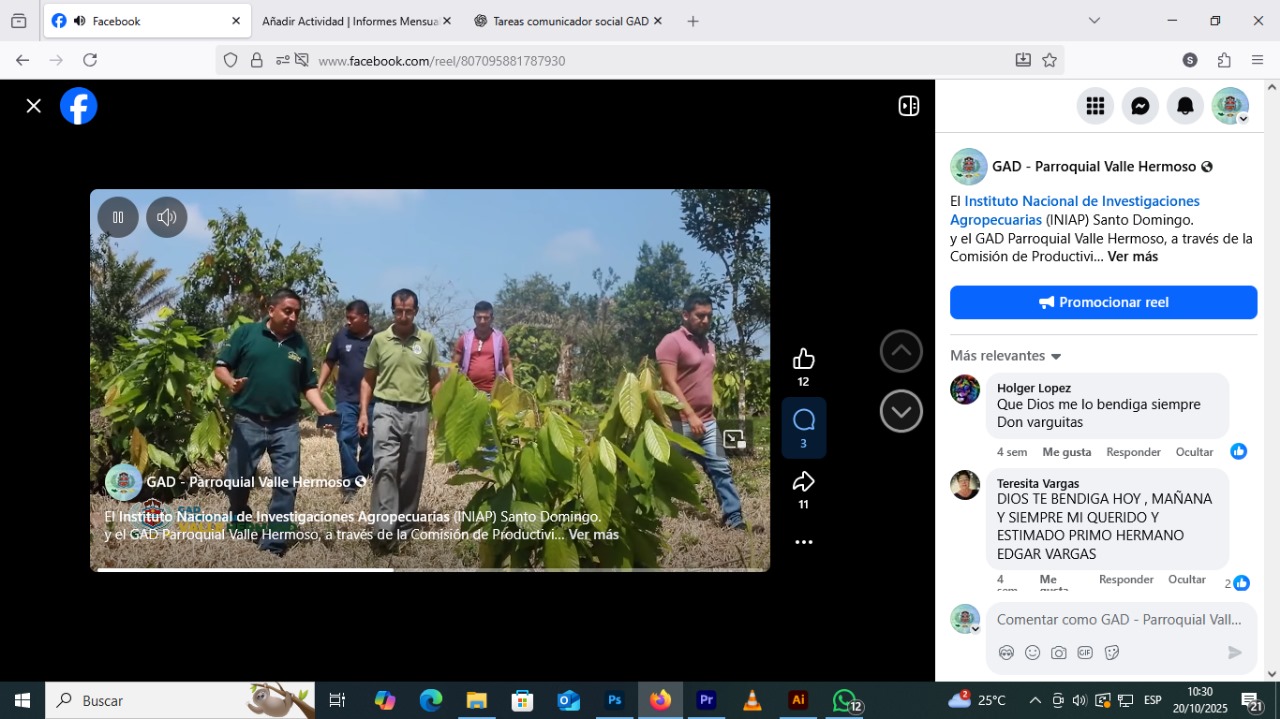This screenshot has width=1280, height=719.
Task: Like the reel with thumbs-up icon
Action: [x=803, y=359]
